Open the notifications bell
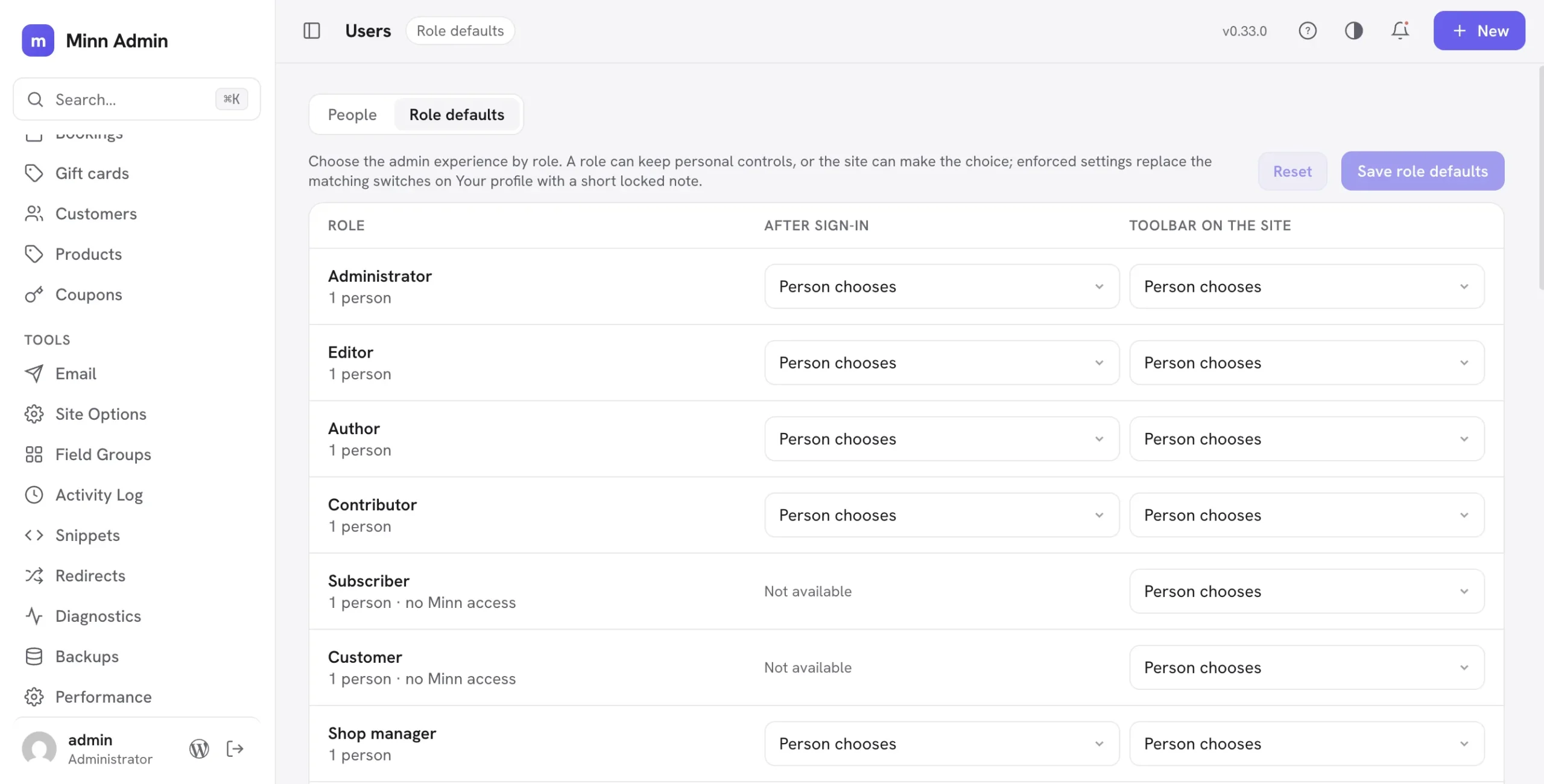1544x784 pixels. (1400, 31)
